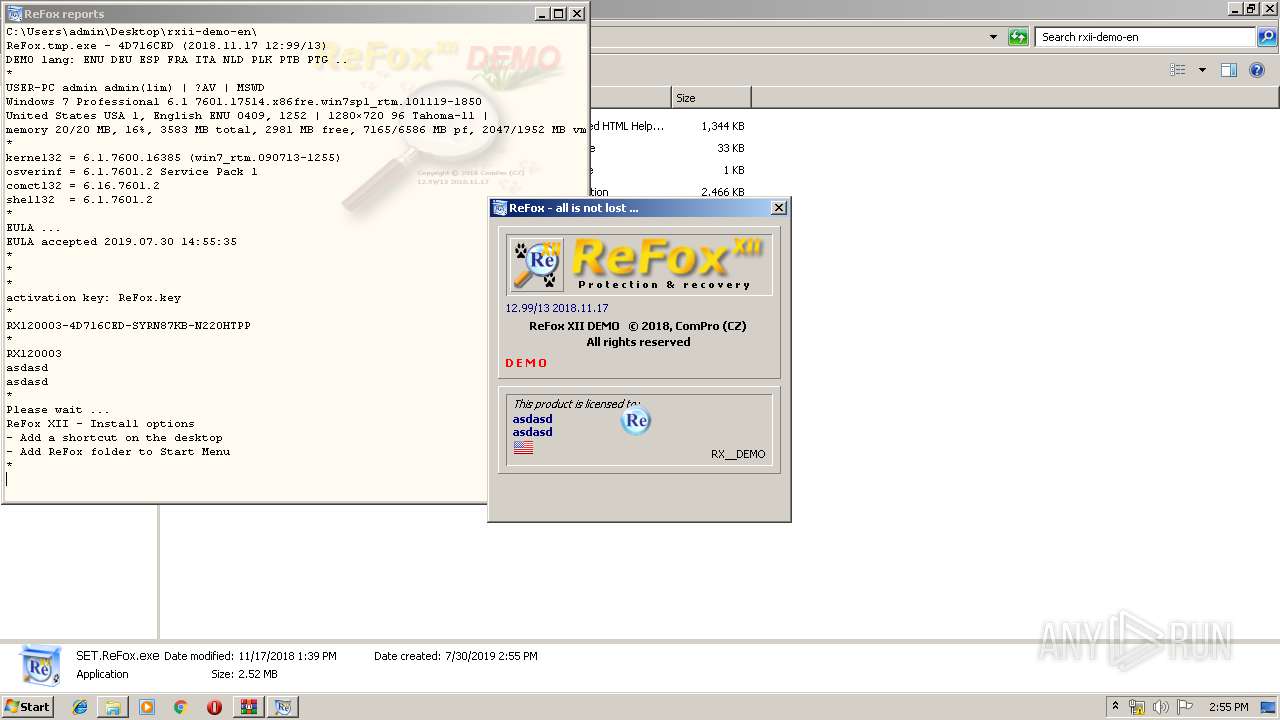The width and height of the screenshot is (1280, 720).
Task: Open Windows Media Player from the taskbar
Action: point(147,707)
